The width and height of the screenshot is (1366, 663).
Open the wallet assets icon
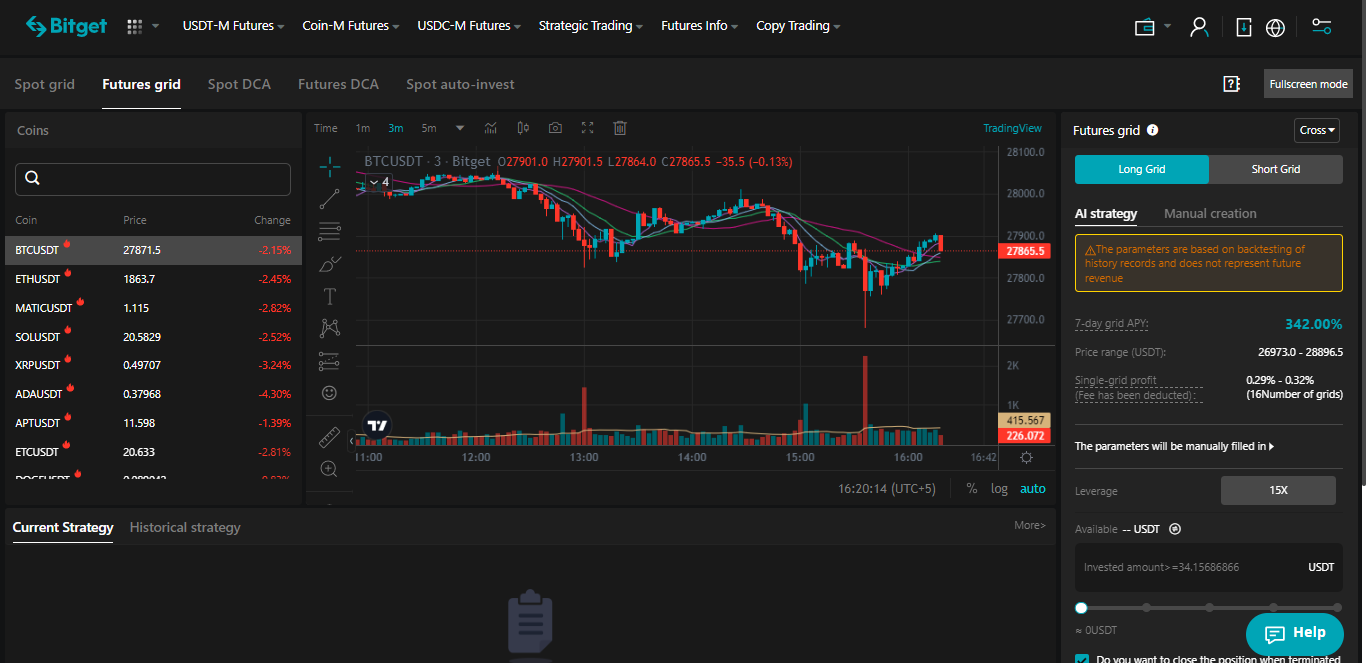coord(1145,27)
